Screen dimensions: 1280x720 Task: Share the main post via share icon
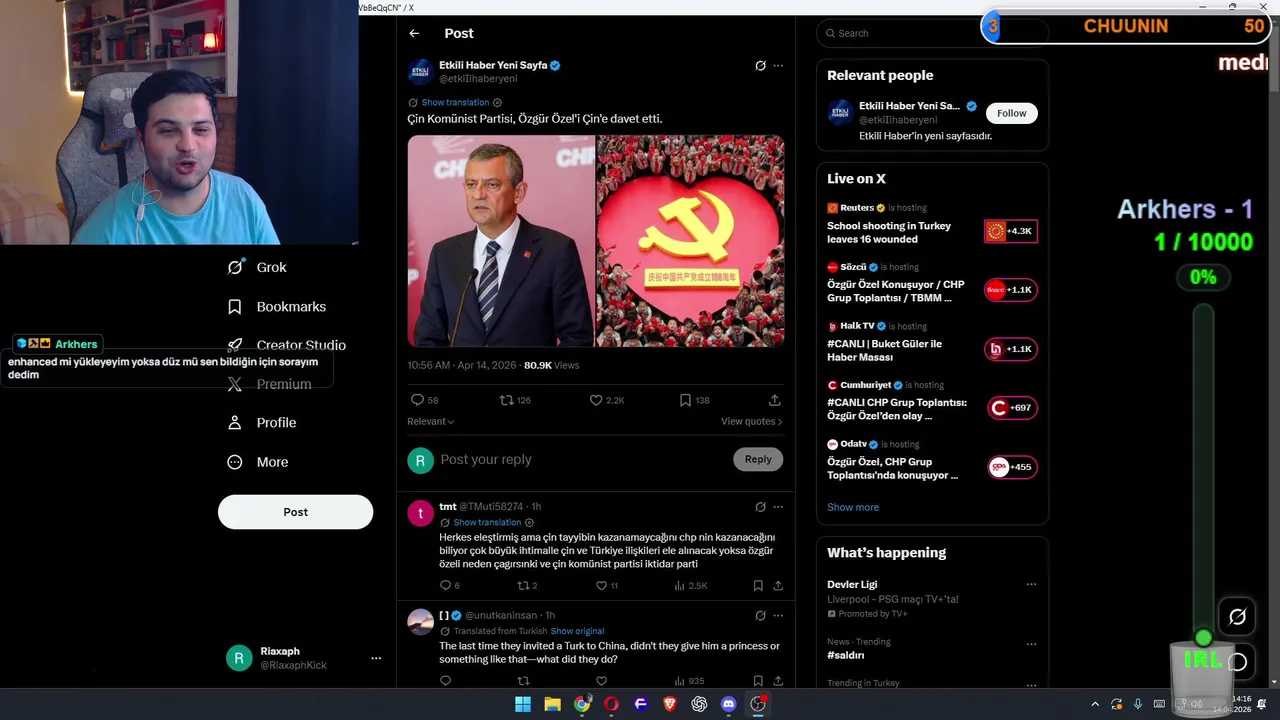(774, 400)
